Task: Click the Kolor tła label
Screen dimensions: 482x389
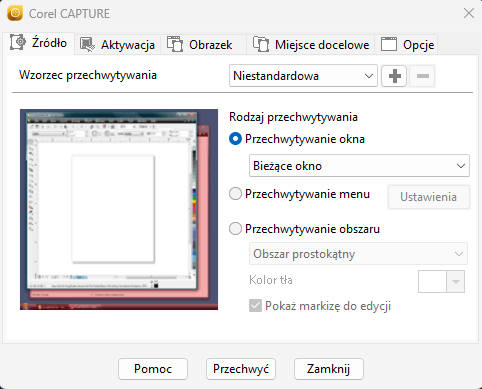Action: [271, 280]
